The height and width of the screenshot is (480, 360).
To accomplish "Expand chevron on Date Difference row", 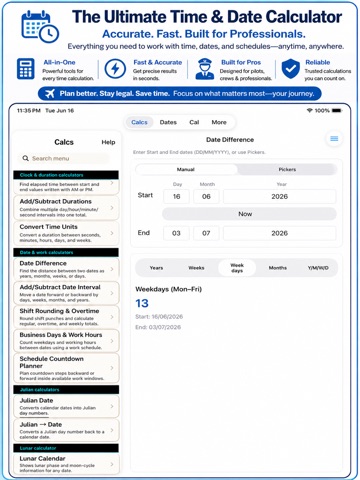I will [x=112, y=269].
